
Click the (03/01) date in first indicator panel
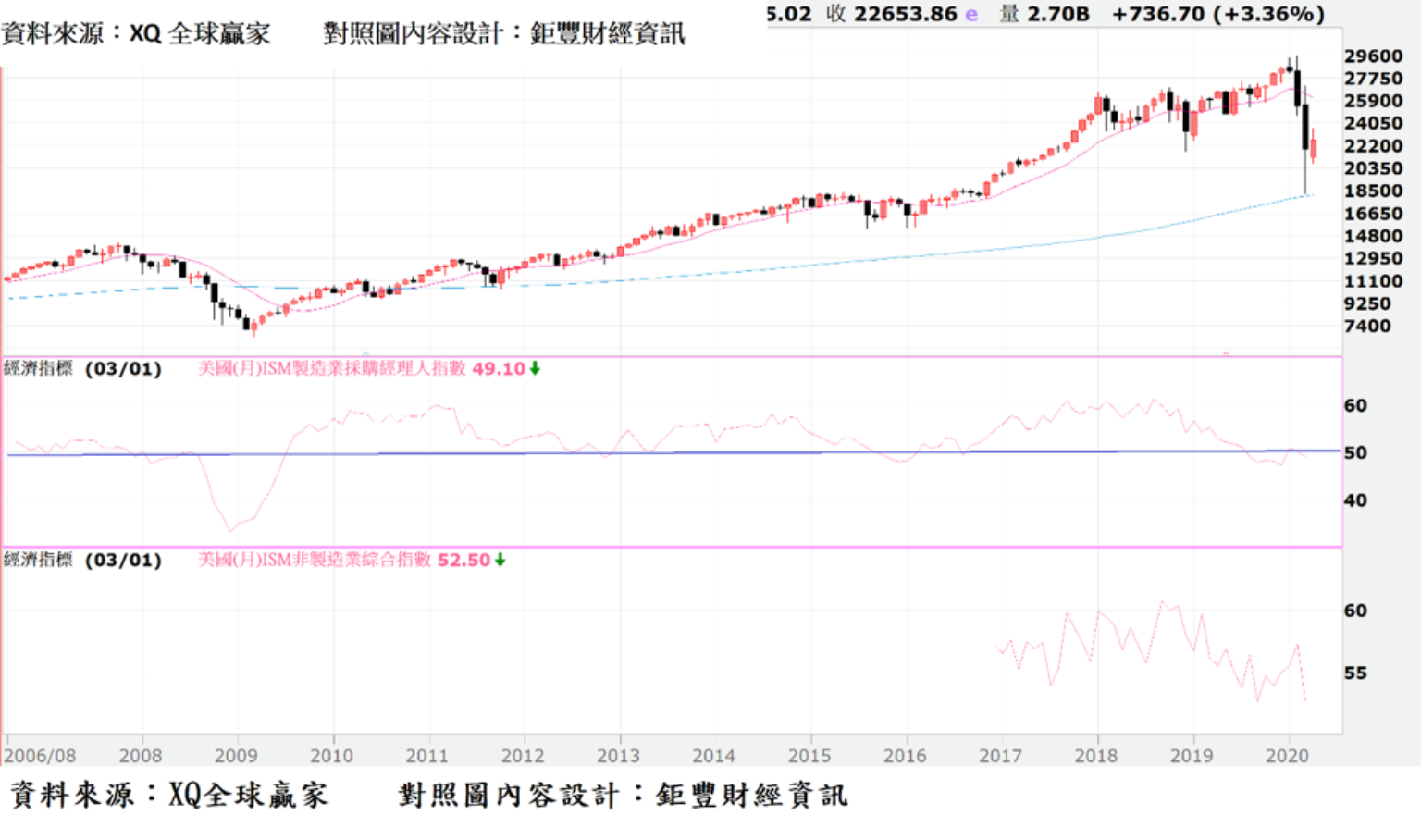point(123,369)
